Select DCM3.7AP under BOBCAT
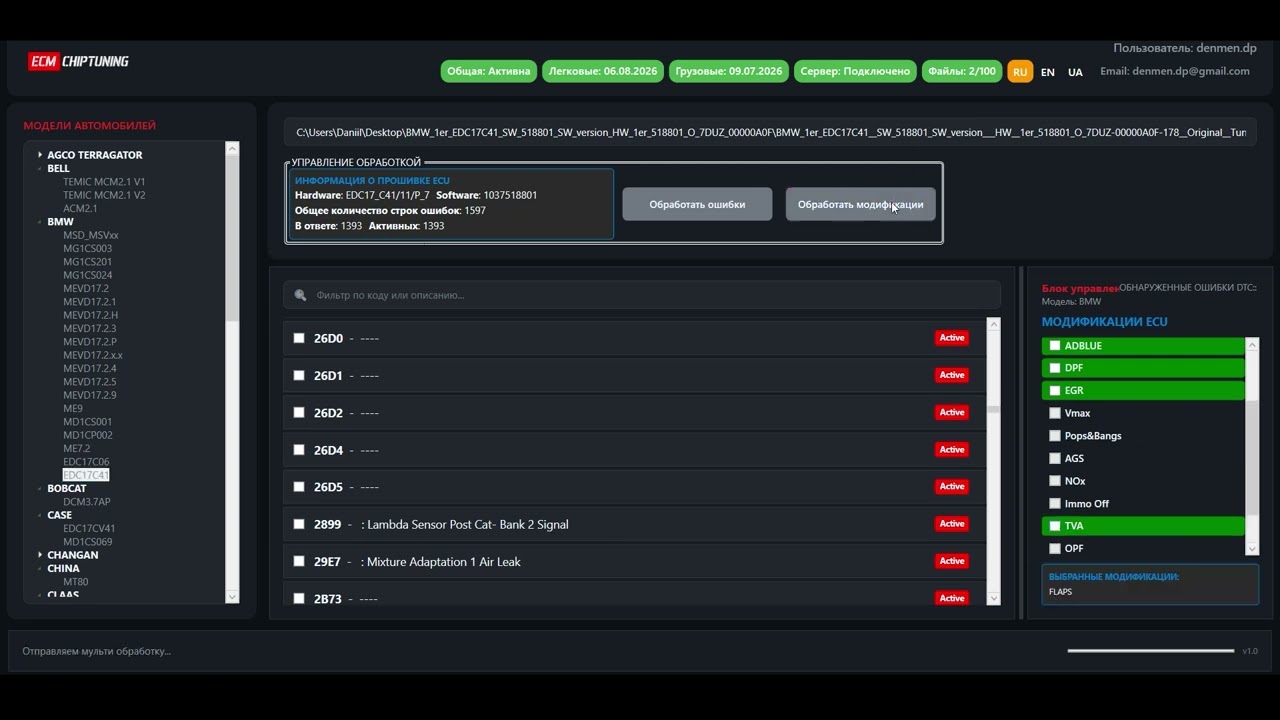This screenshot has height=720, width=1280. (x=87, y=502)
